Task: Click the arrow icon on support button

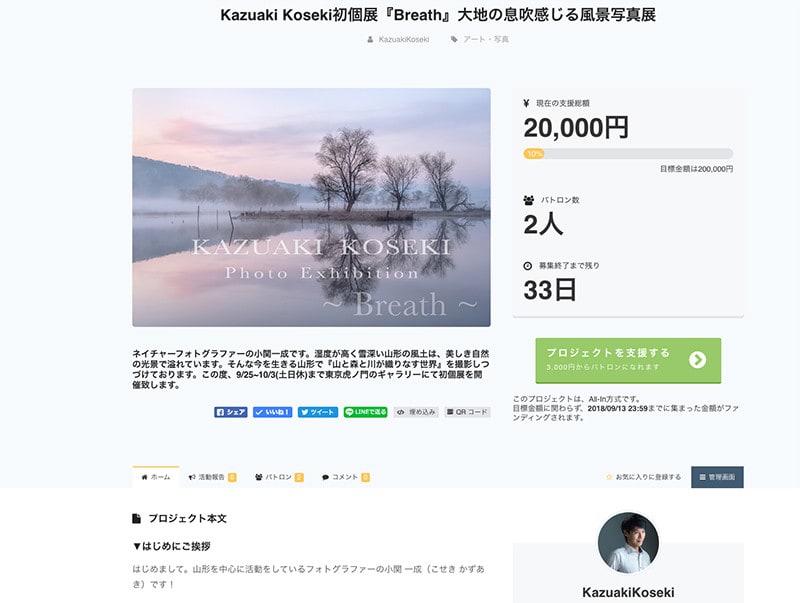Action: (x=697, y=360)
